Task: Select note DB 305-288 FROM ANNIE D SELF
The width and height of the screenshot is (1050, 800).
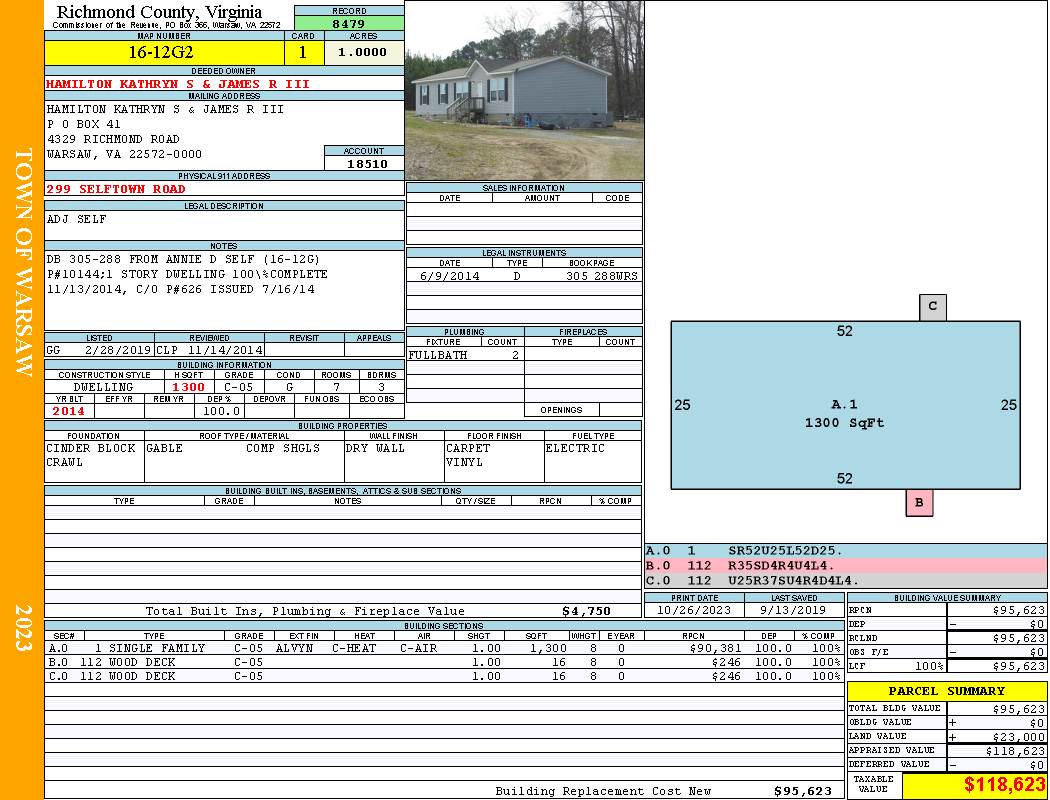Action: tap(183, 259)
